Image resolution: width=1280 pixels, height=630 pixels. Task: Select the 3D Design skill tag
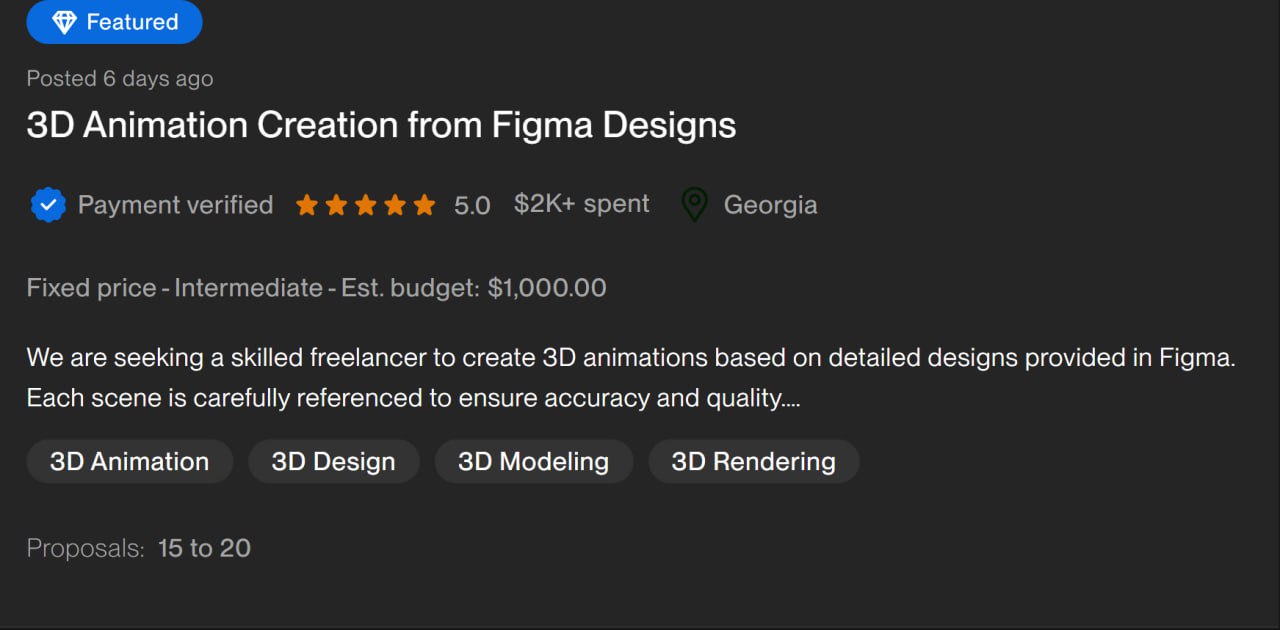[x=333, y=462]
